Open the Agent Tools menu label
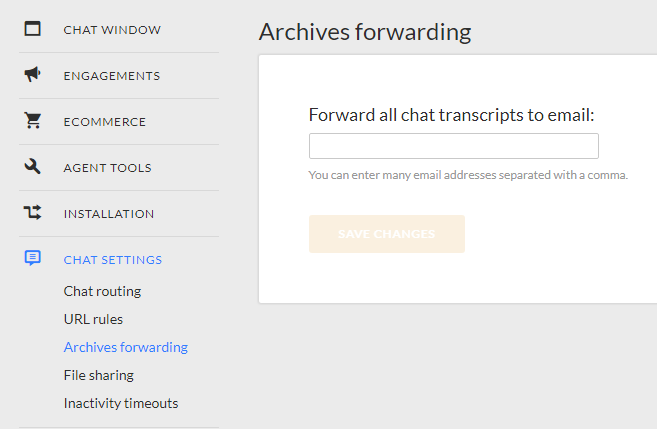 [x=108, y=168]
